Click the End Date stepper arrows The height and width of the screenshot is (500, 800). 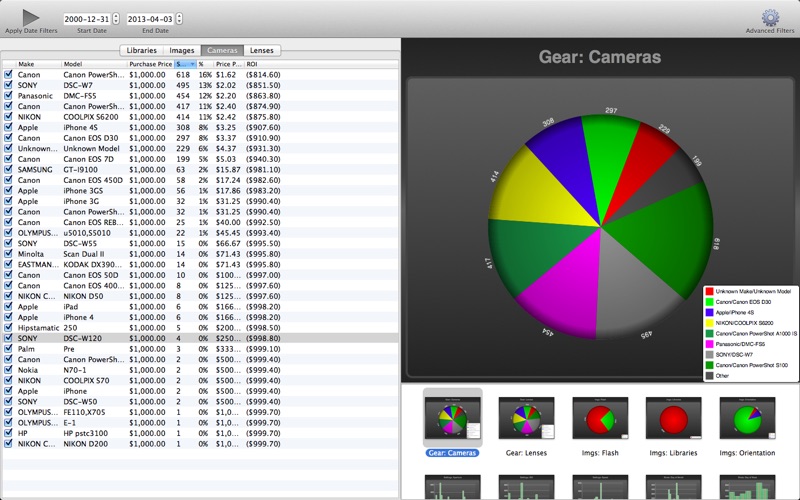[179, 19]
